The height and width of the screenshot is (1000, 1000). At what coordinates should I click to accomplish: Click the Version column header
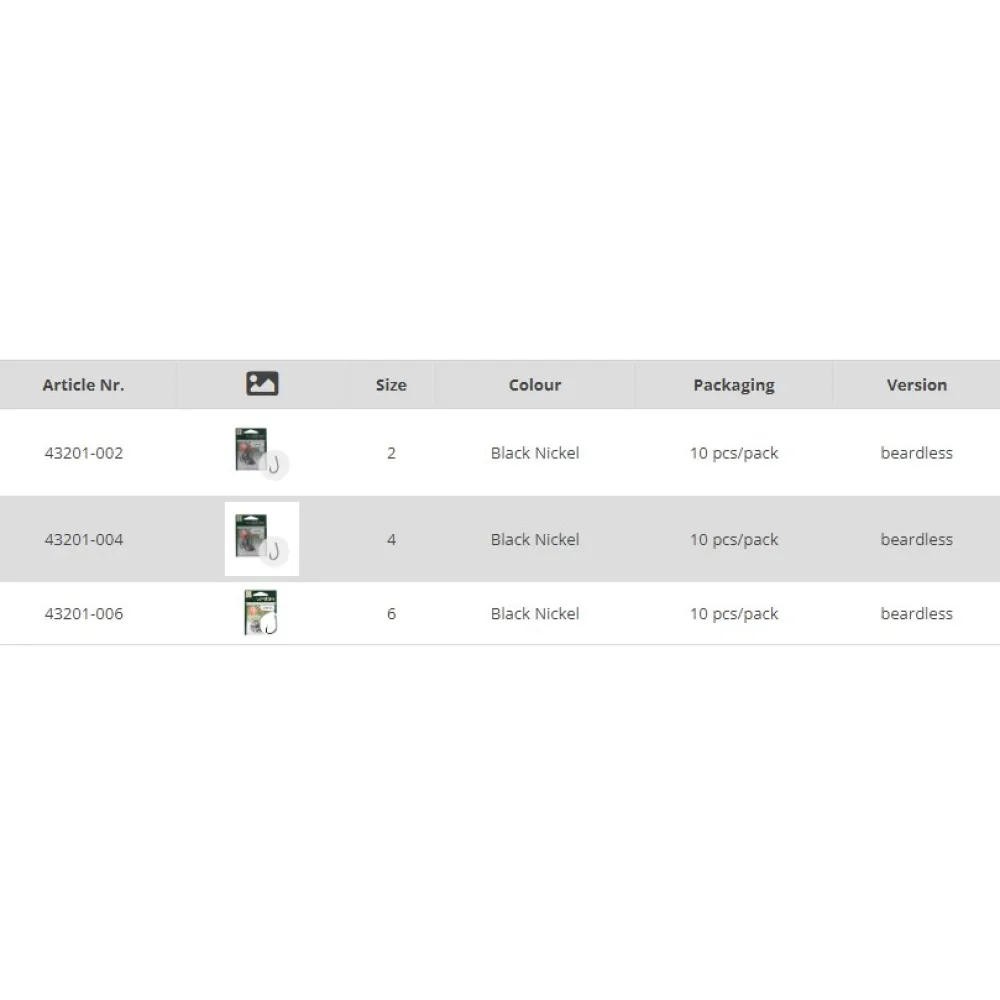[x=916, y=385]
